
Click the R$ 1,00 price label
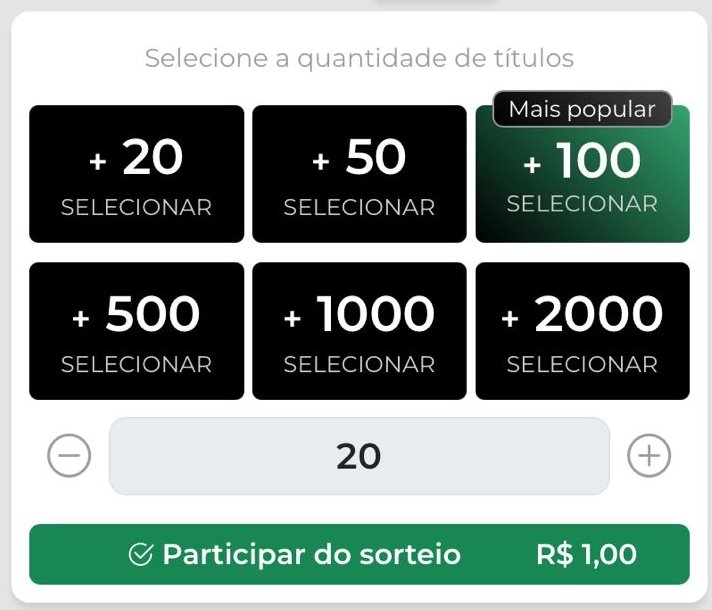[x=586, y=555]
